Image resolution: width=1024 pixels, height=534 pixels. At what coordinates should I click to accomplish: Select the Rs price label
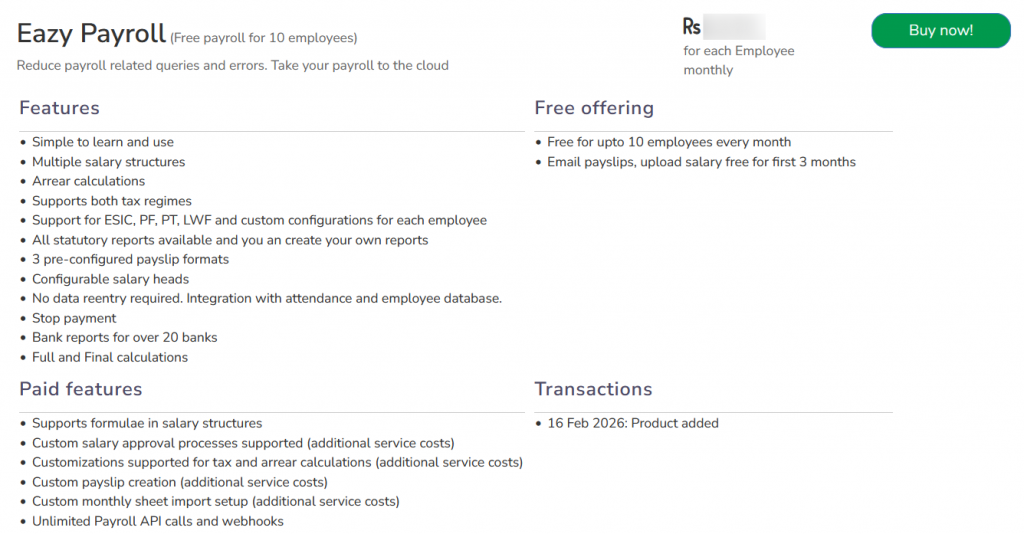tap(691, 27)
